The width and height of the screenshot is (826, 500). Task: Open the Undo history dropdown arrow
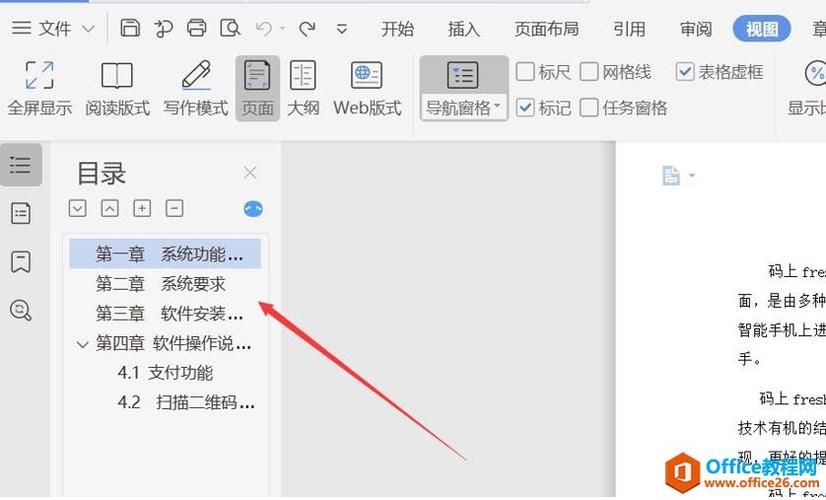pos(282,28)
